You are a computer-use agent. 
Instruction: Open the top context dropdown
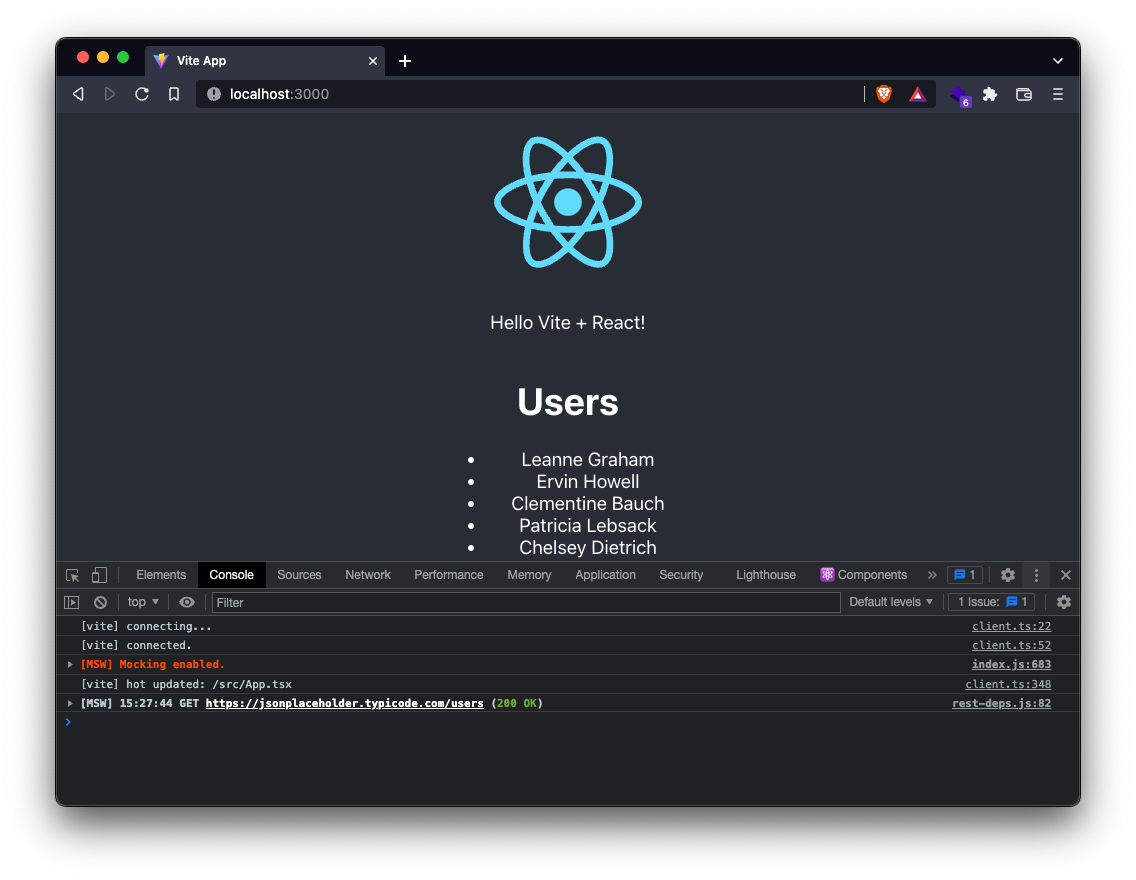(143, 602)
